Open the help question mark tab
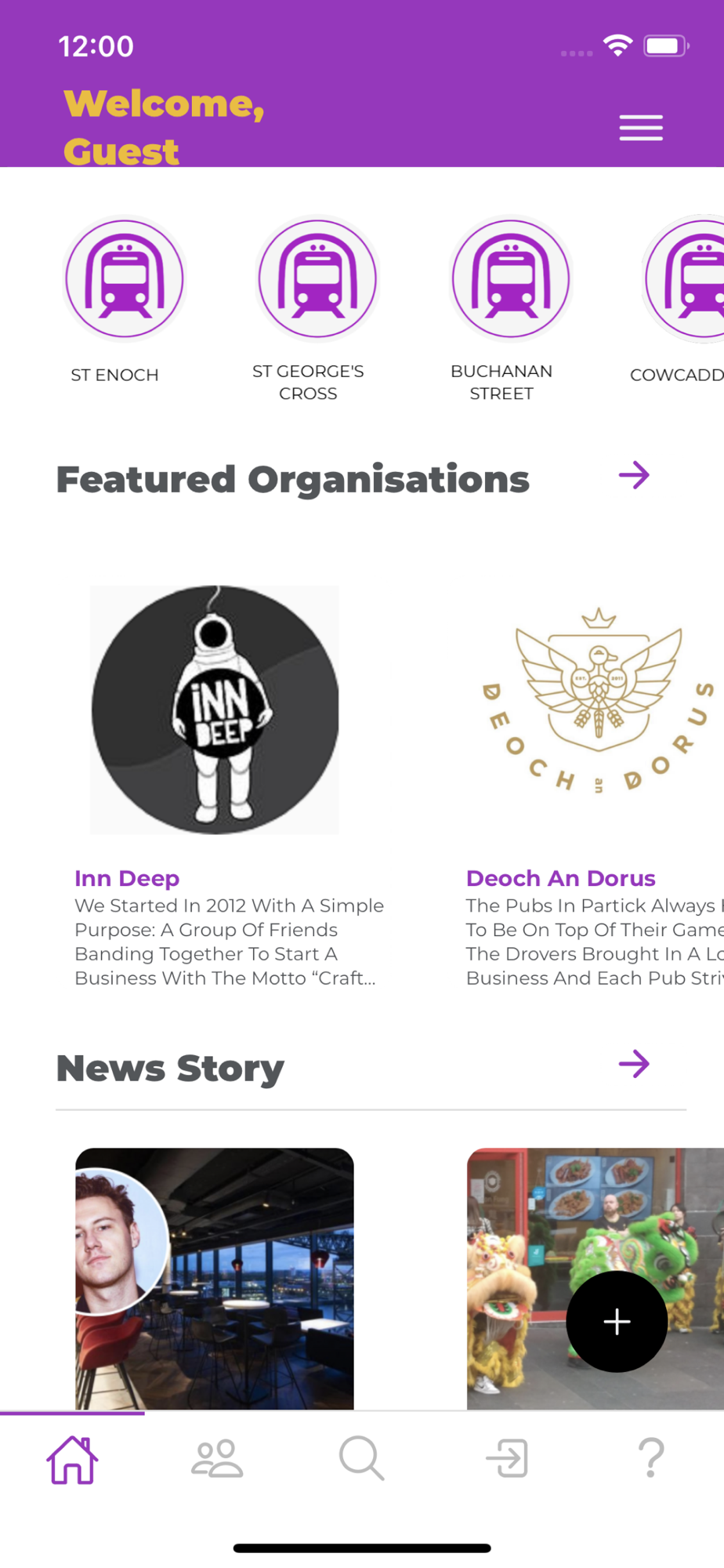724x1568 pixels. (x=651, y=1458)
